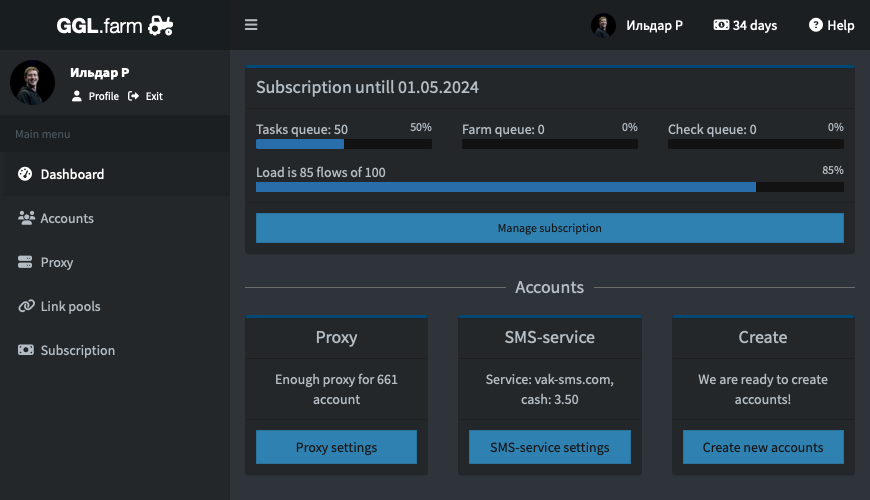Click the Subscription money icon in sidebar
The image size is (870, 500).
coord(26,350)
